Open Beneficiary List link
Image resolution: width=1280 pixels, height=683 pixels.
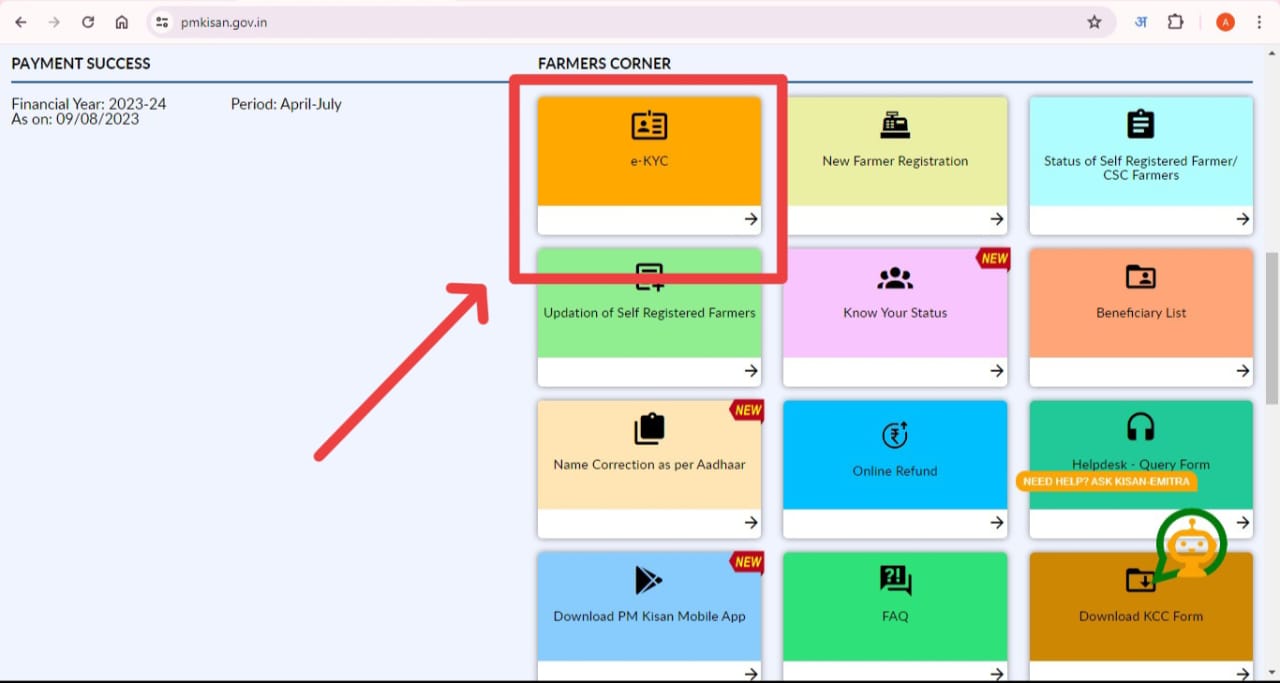[1141, 312]
